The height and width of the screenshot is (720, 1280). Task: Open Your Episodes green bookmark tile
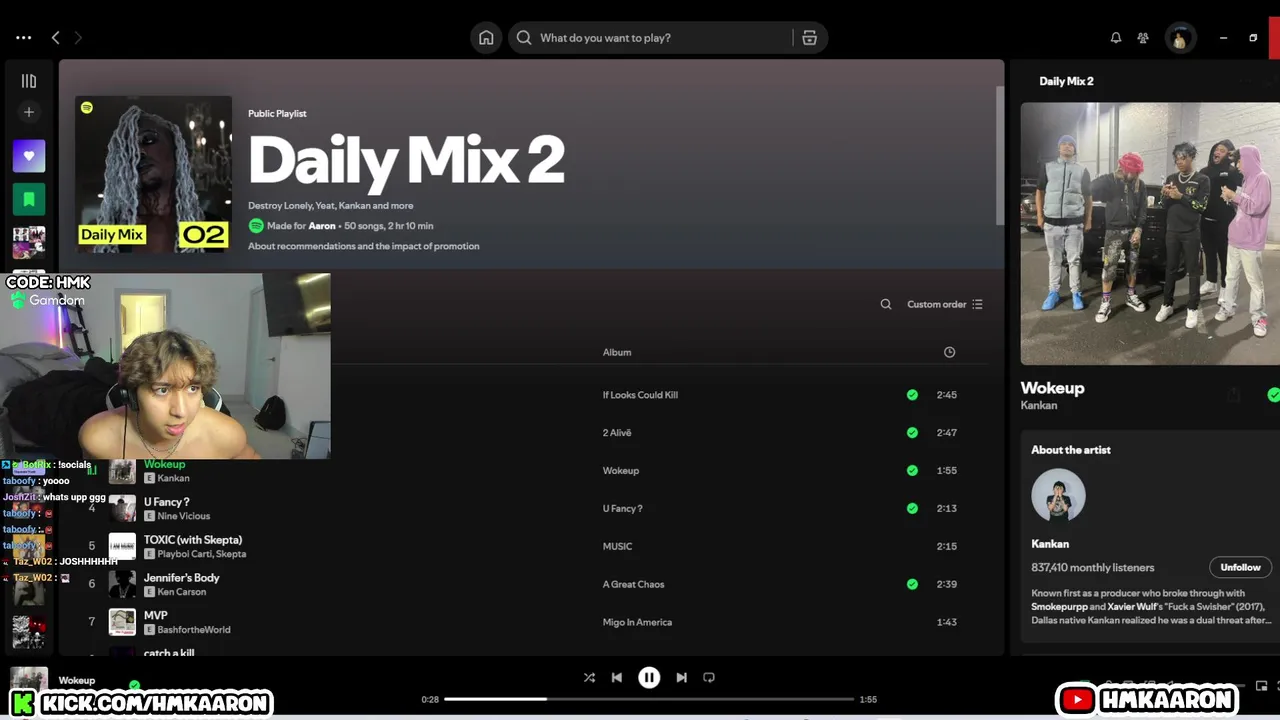pos(29,199)
